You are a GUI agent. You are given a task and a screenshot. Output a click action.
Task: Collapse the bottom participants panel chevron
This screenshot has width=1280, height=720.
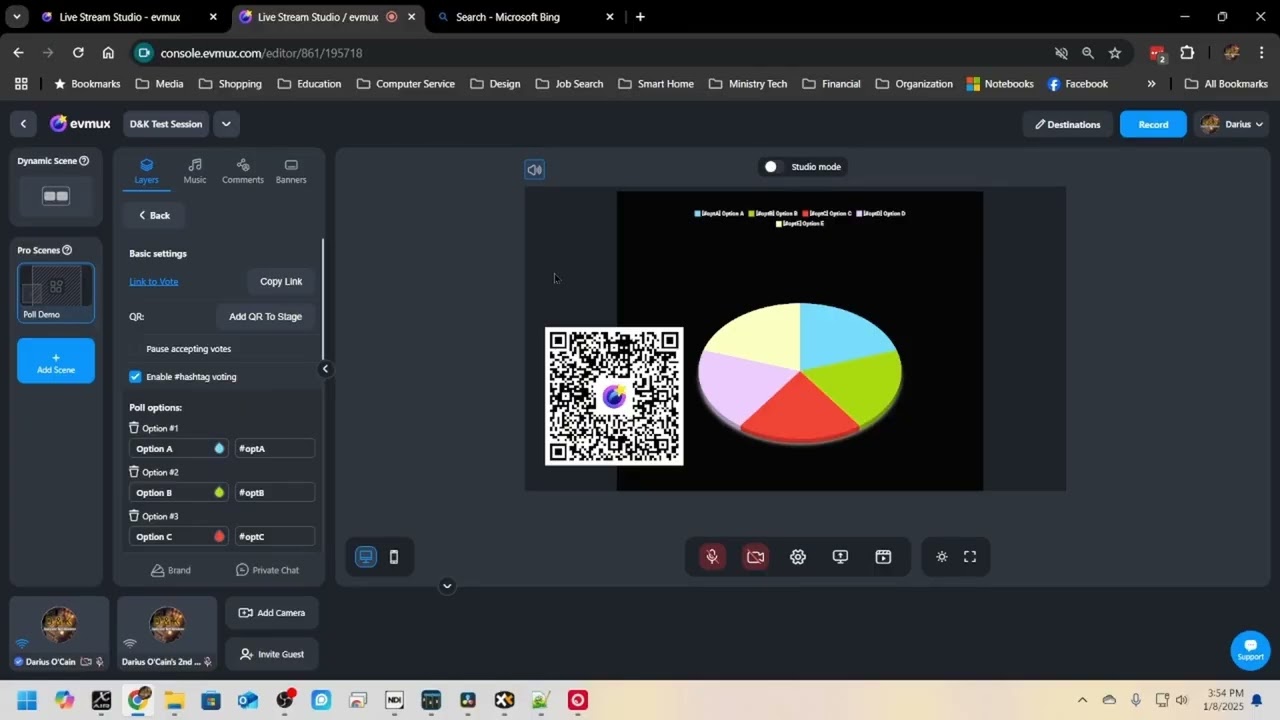point(447,586)
